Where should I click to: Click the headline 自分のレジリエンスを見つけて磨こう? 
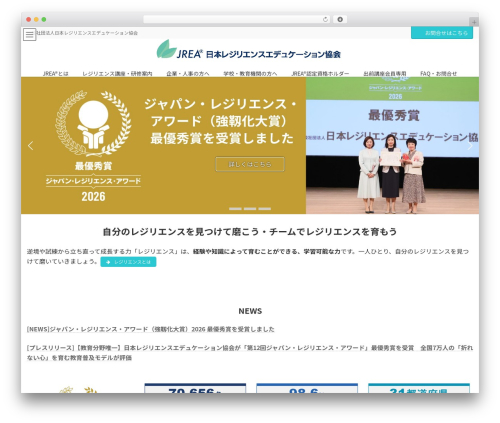pyautogui.click(x=250, y=232)
